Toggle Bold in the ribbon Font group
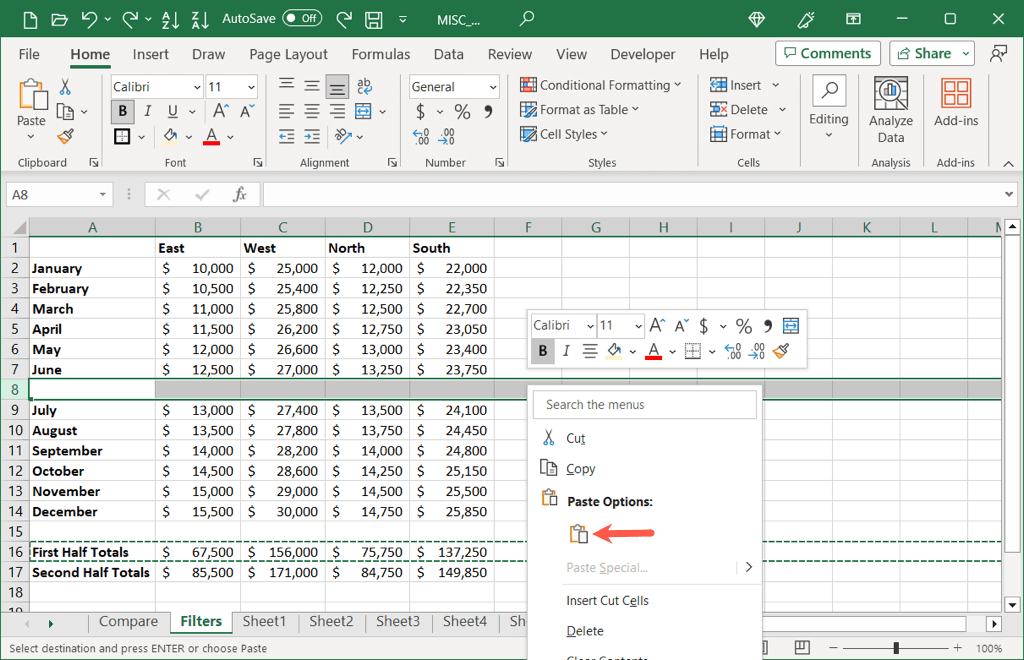The image size is (1024, 660). [123, 112]
